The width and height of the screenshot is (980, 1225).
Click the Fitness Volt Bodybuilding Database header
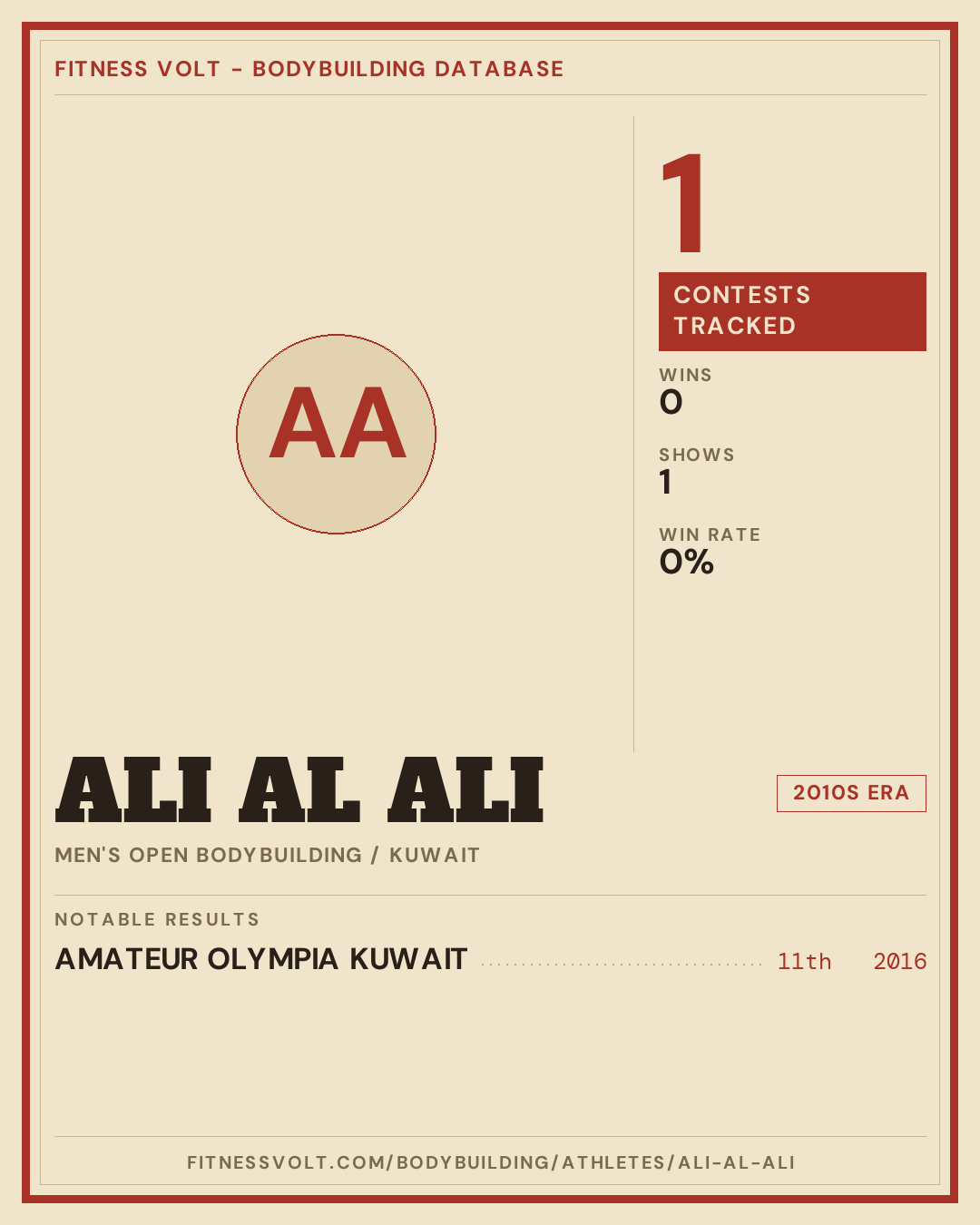pyautogui.click(x=309, y=69)
